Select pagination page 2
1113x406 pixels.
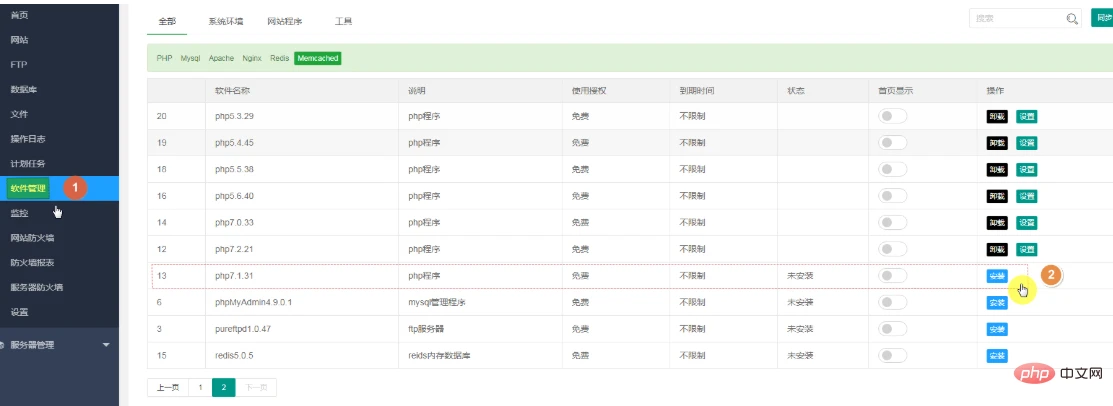click(224, 388)
